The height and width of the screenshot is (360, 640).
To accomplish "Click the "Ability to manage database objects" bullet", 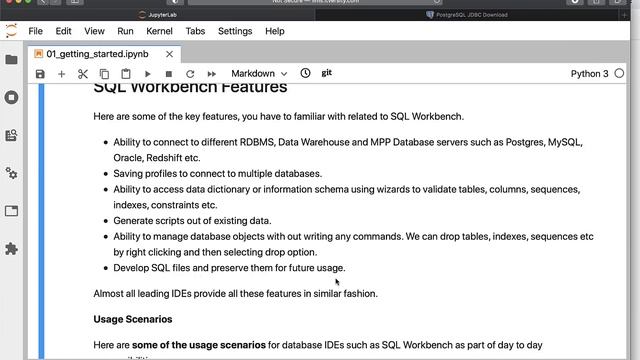I will 353,244.
